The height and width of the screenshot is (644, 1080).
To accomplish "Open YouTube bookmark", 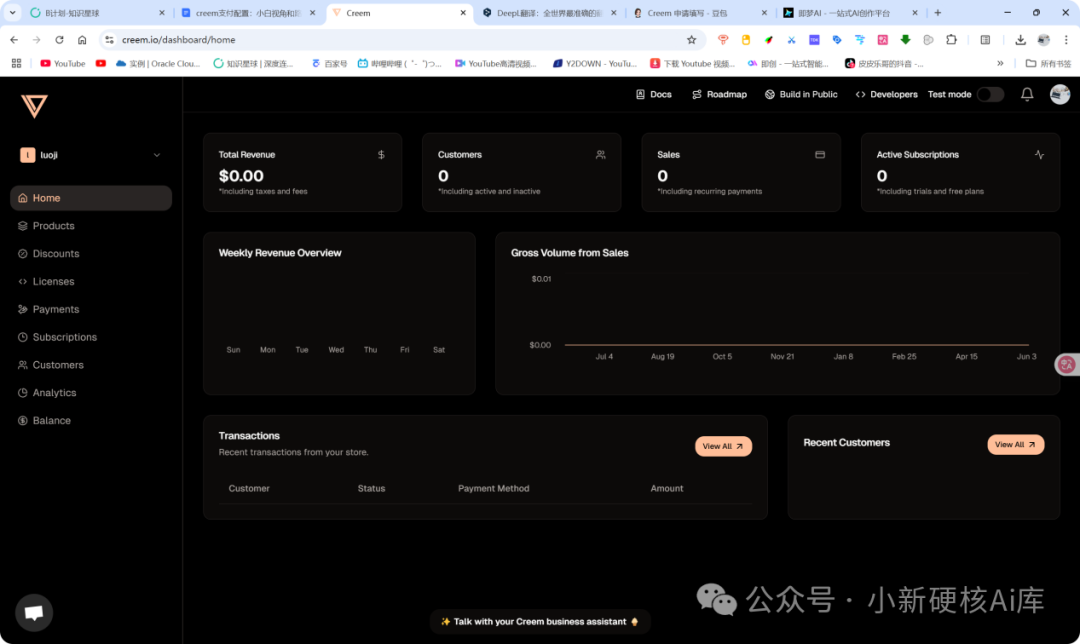I will 63,63.
